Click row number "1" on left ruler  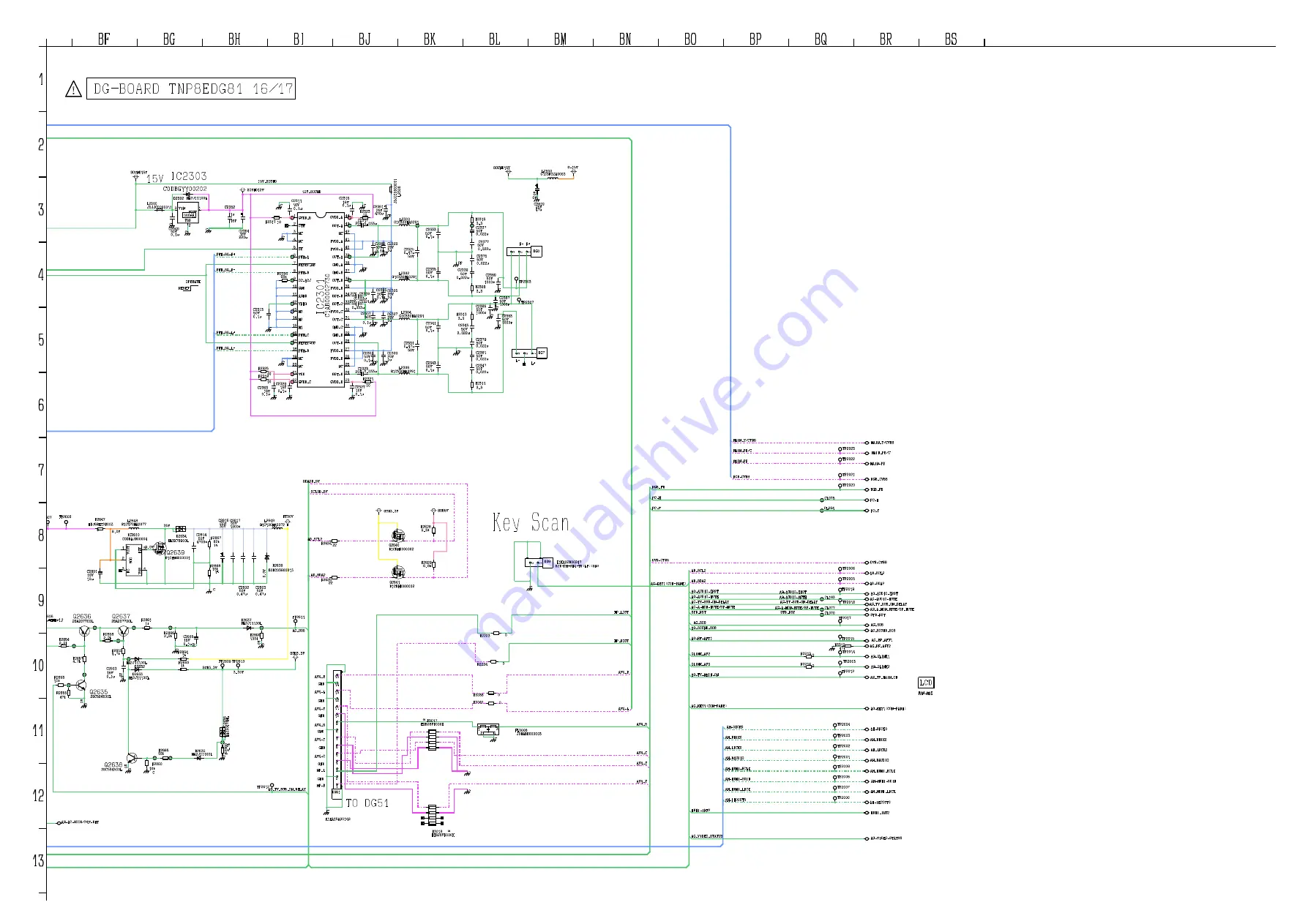click(x=41, y=80)
